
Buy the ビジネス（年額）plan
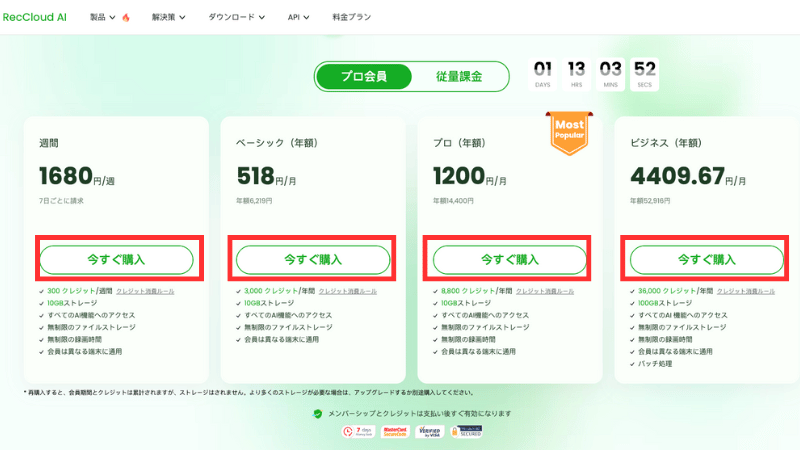[707, 260]
